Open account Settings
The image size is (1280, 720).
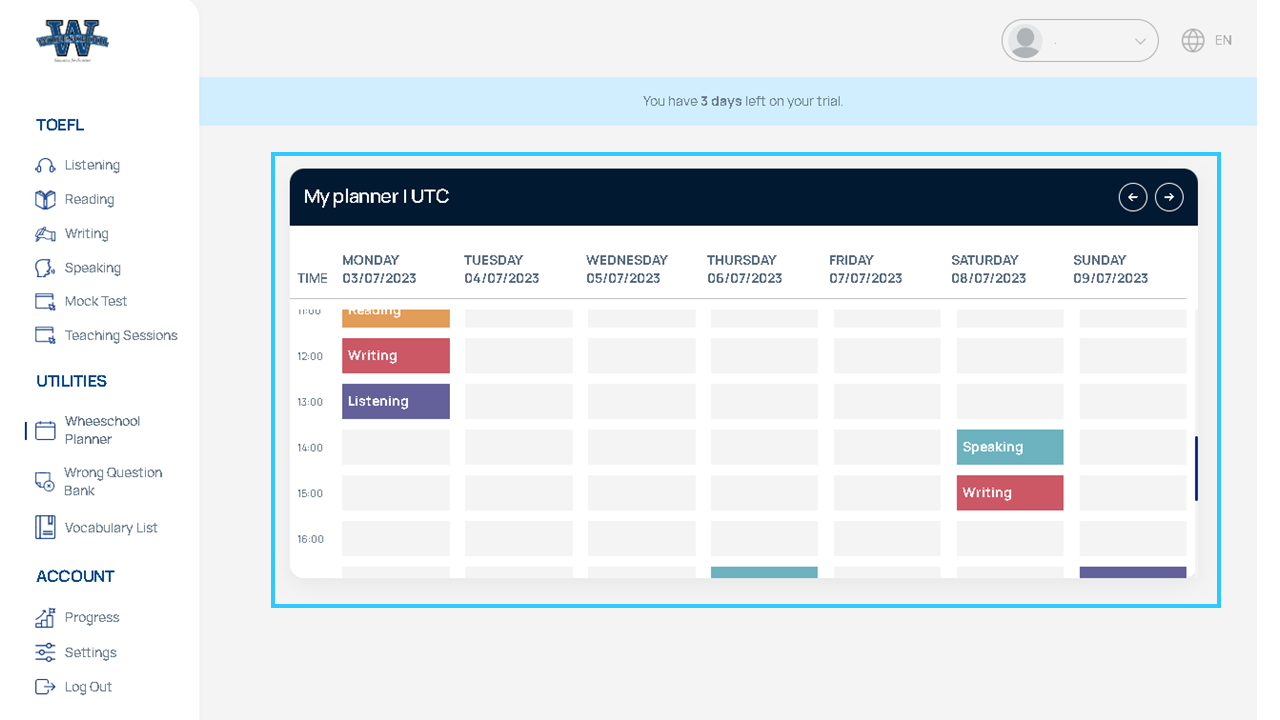(91, 652)
